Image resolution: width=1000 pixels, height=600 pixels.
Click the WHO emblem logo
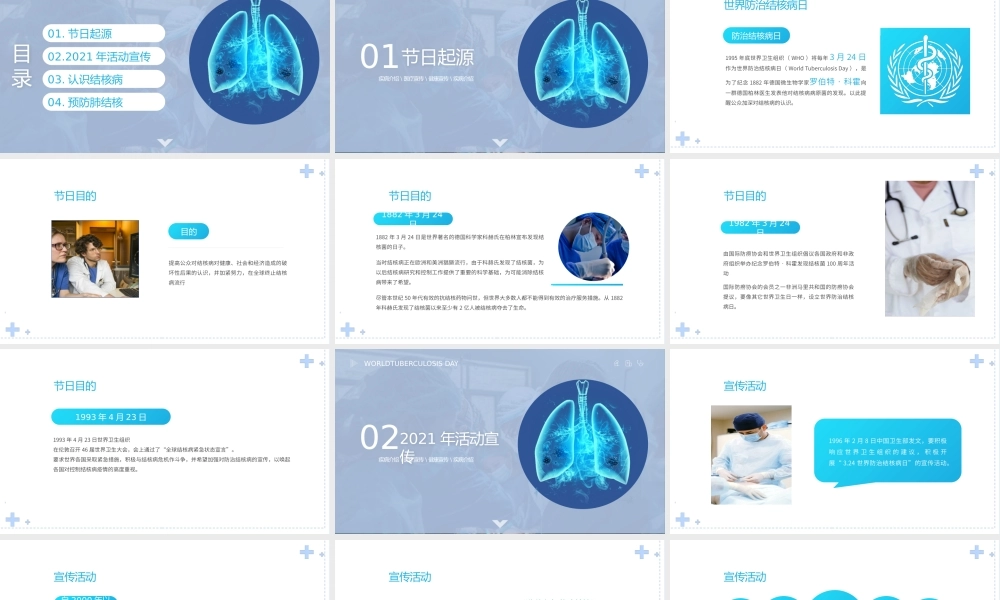click(924, 71)
